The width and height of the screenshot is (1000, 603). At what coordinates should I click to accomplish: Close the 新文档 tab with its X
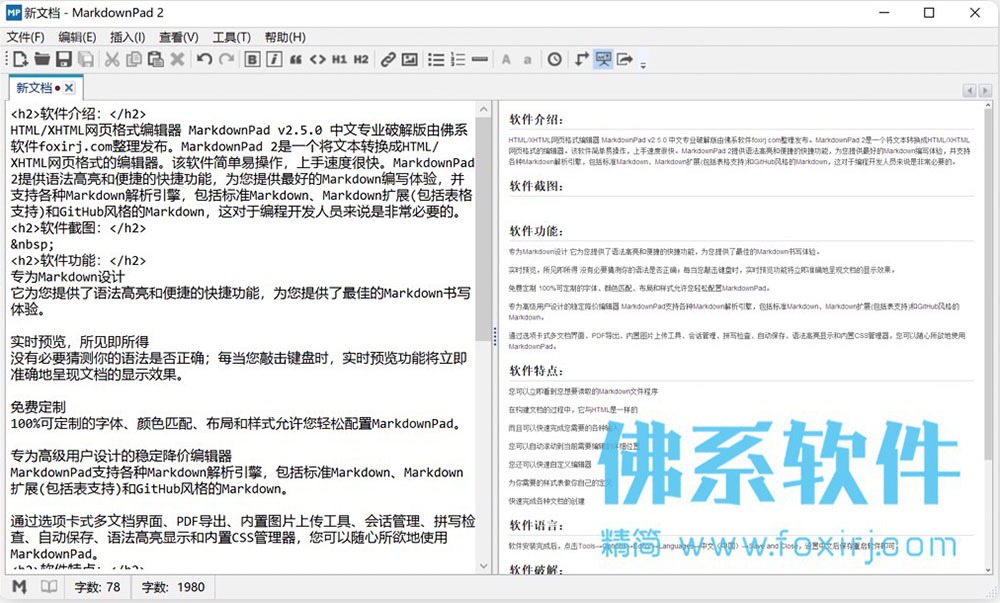(70, 88)
